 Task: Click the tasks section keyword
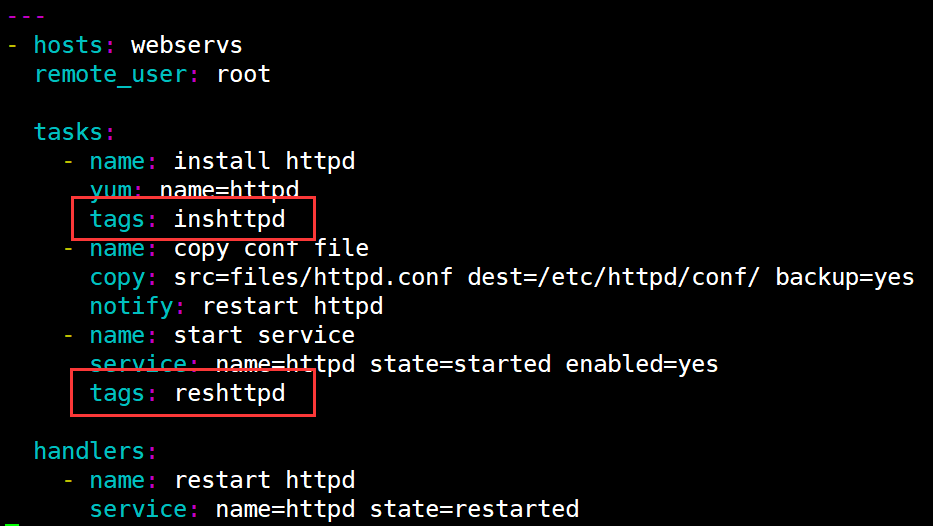68,132
